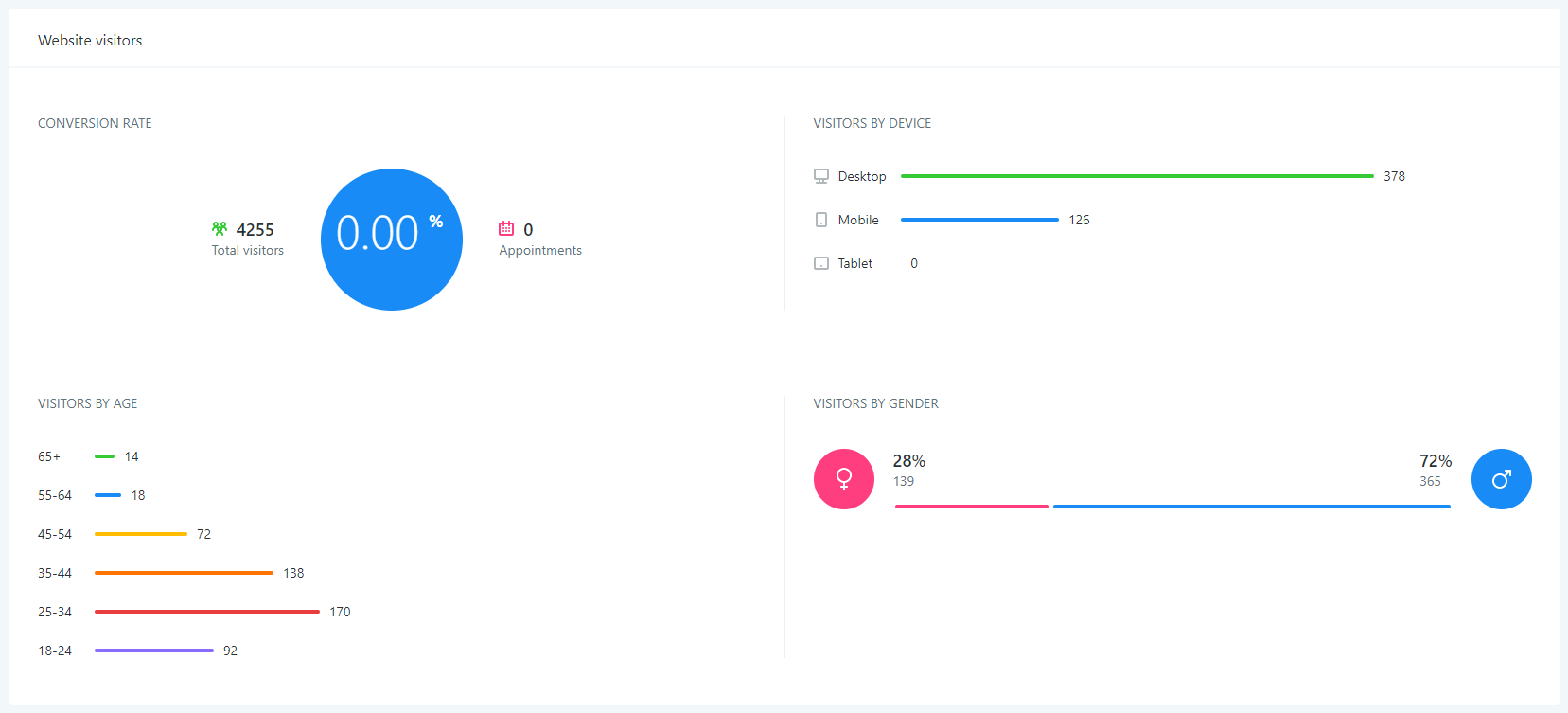The image size is (1568, 713).
Task: Click the purple 18-24 age bar
Action: tap(154, 651)
